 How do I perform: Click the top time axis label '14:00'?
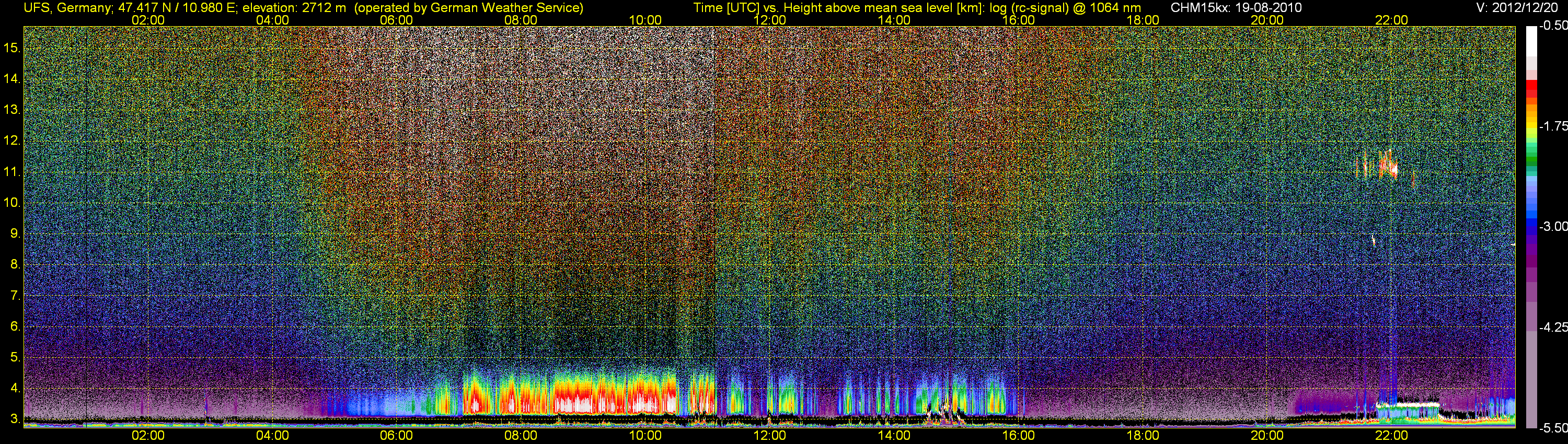coord(894,20)
